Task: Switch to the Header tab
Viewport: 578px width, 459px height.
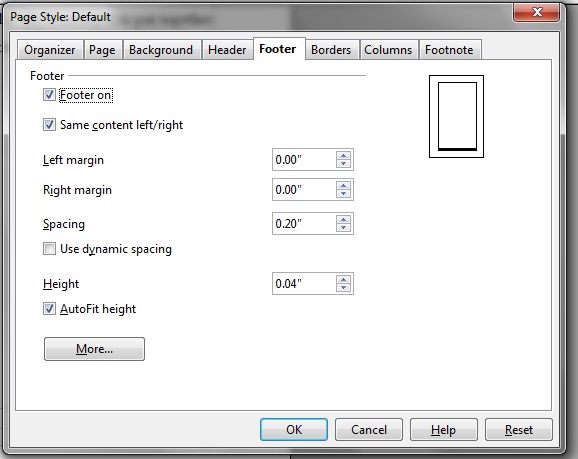Action: 227,50
